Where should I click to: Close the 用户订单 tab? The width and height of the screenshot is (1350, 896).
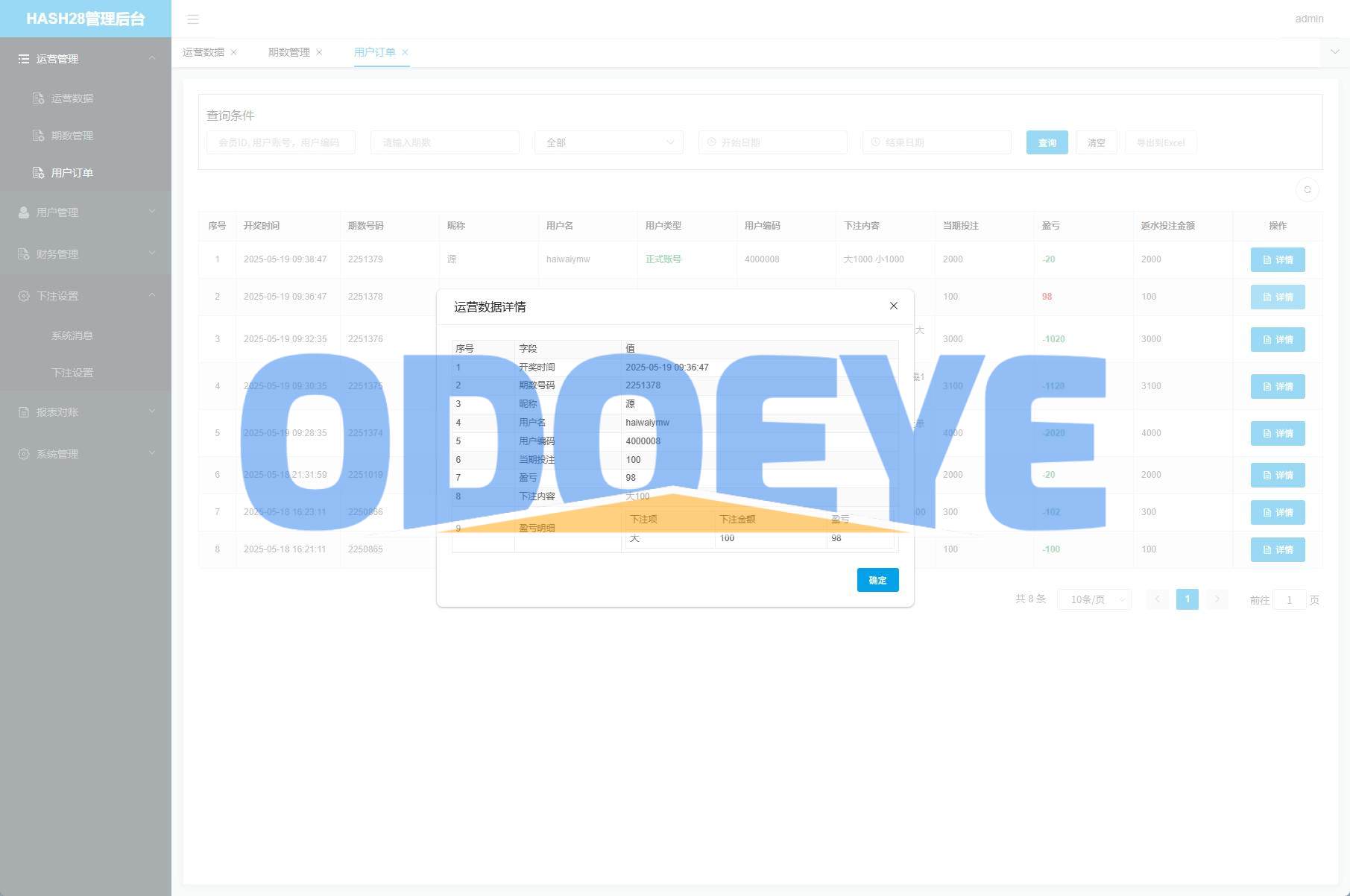click(x=405, y=52)
